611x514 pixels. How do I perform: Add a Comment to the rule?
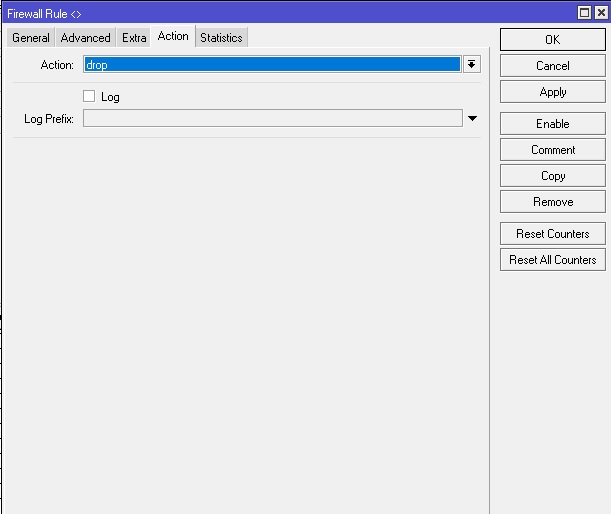(553, 150)
